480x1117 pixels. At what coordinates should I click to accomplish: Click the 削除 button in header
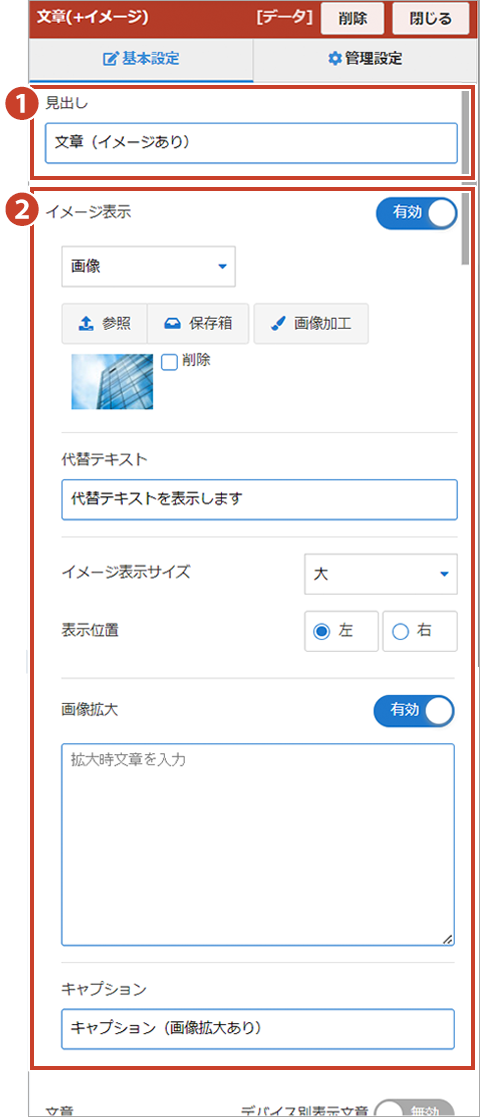tap(353, 19)
